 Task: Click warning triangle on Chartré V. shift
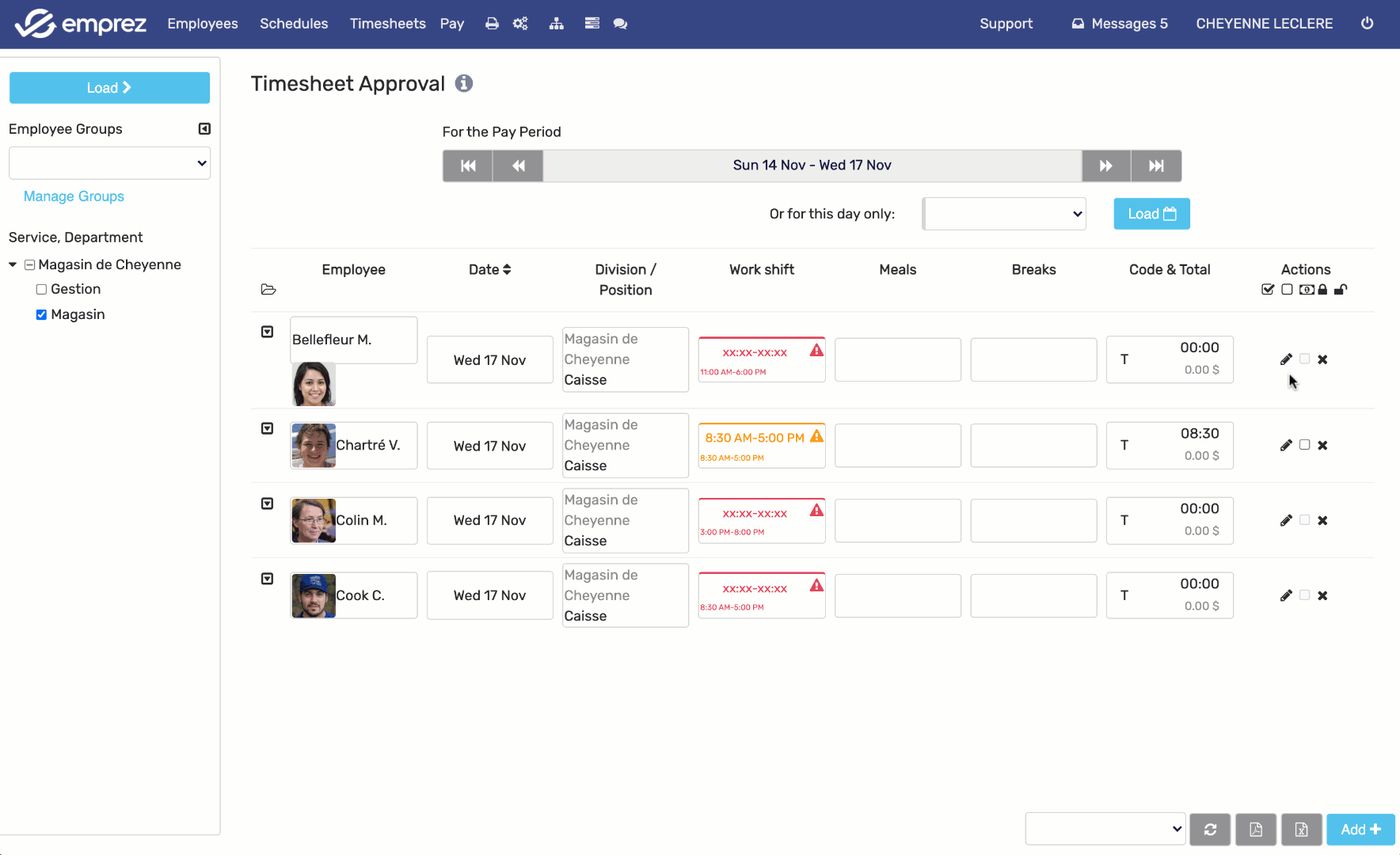(x=816, y=436)
